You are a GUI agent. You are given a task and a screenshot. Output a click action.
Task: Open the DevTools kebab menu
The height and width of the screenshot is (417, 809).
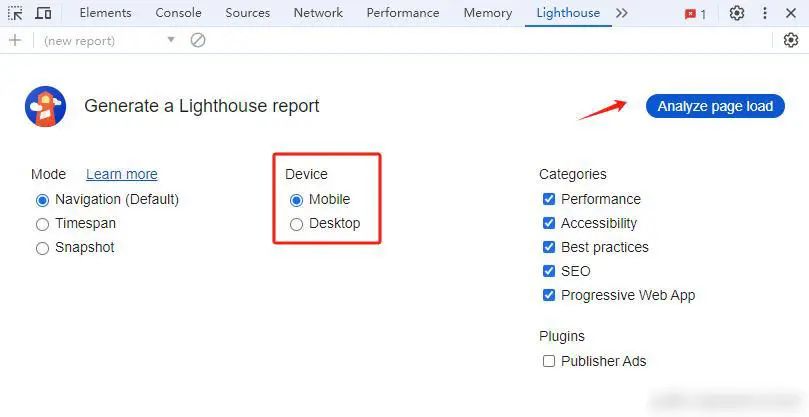[x=767, y=13]
